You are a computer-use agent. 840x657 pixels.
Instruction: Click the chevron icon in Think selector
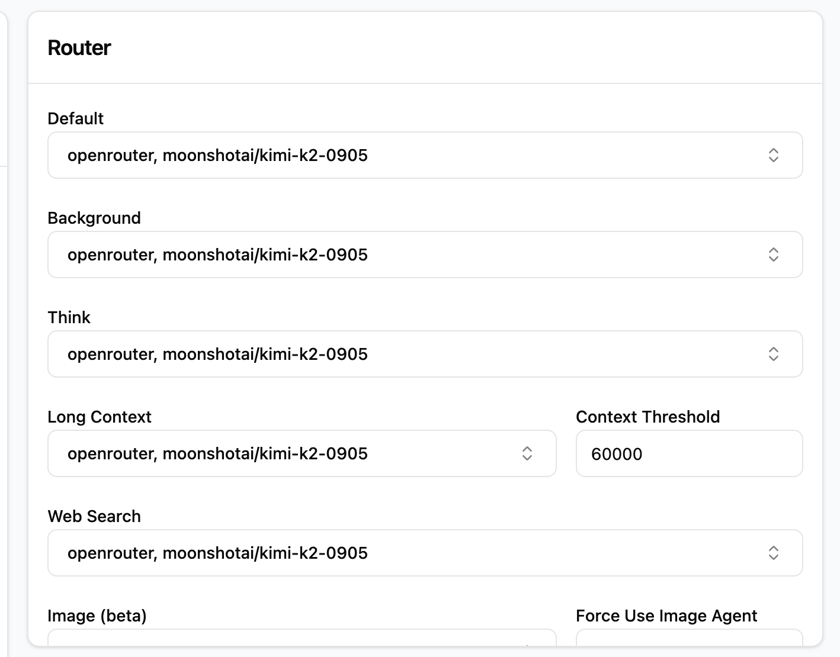coord(773,354)
